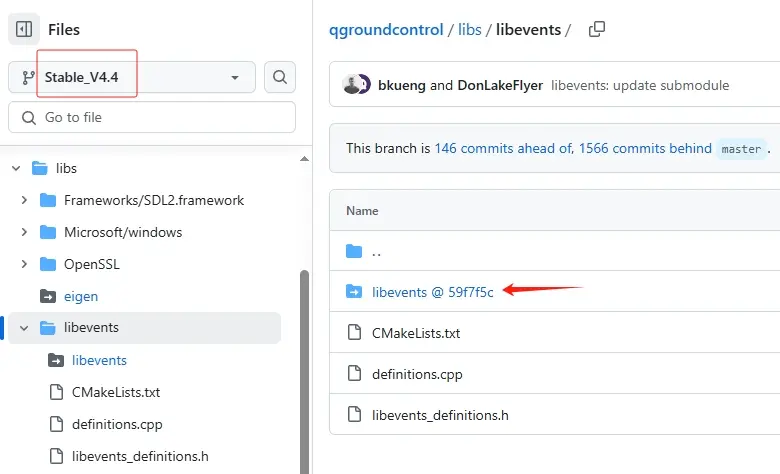The image size is (780, 474).
Task: Open bkueng author profile link
Action: (x=401, y=86)
